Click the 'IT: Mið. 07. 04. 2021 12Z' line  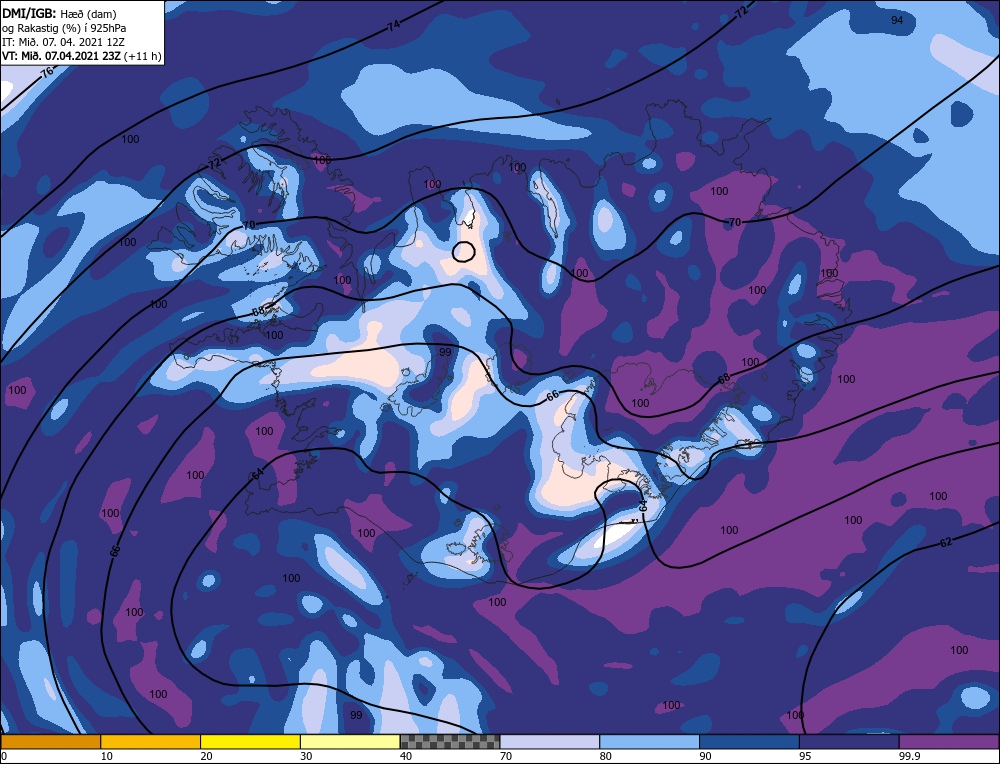click(x=63, y=42)
